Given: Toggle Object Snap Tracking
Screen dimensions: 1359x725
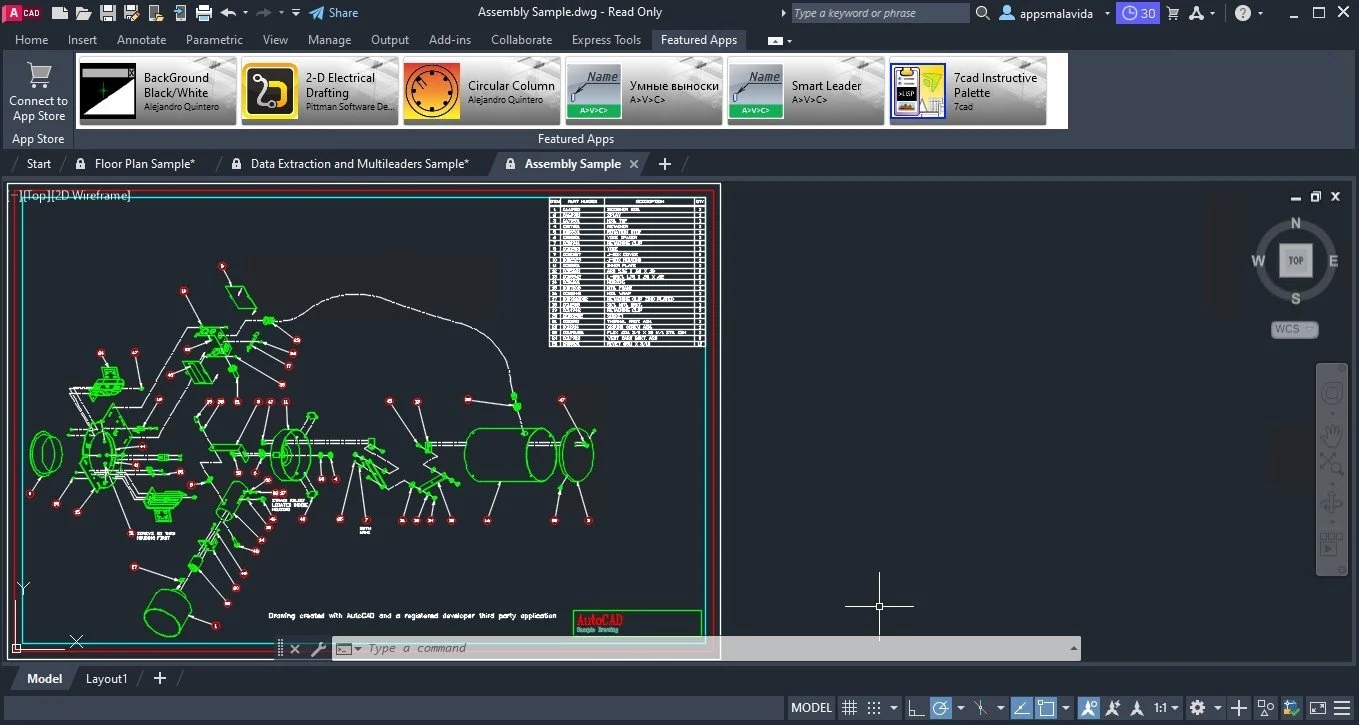Looking at the screenshot, I should 1022,707.
